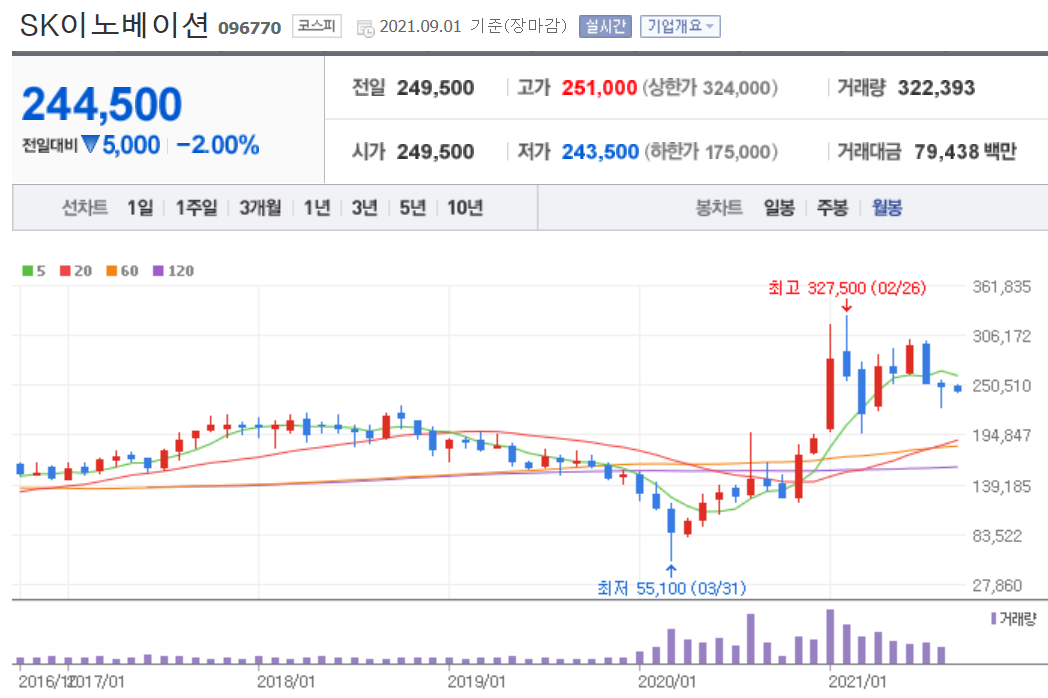This screenshot has height=698, width=1048.
Task: Click the 2019/01 axis label
Action: [x=476, y=682]
